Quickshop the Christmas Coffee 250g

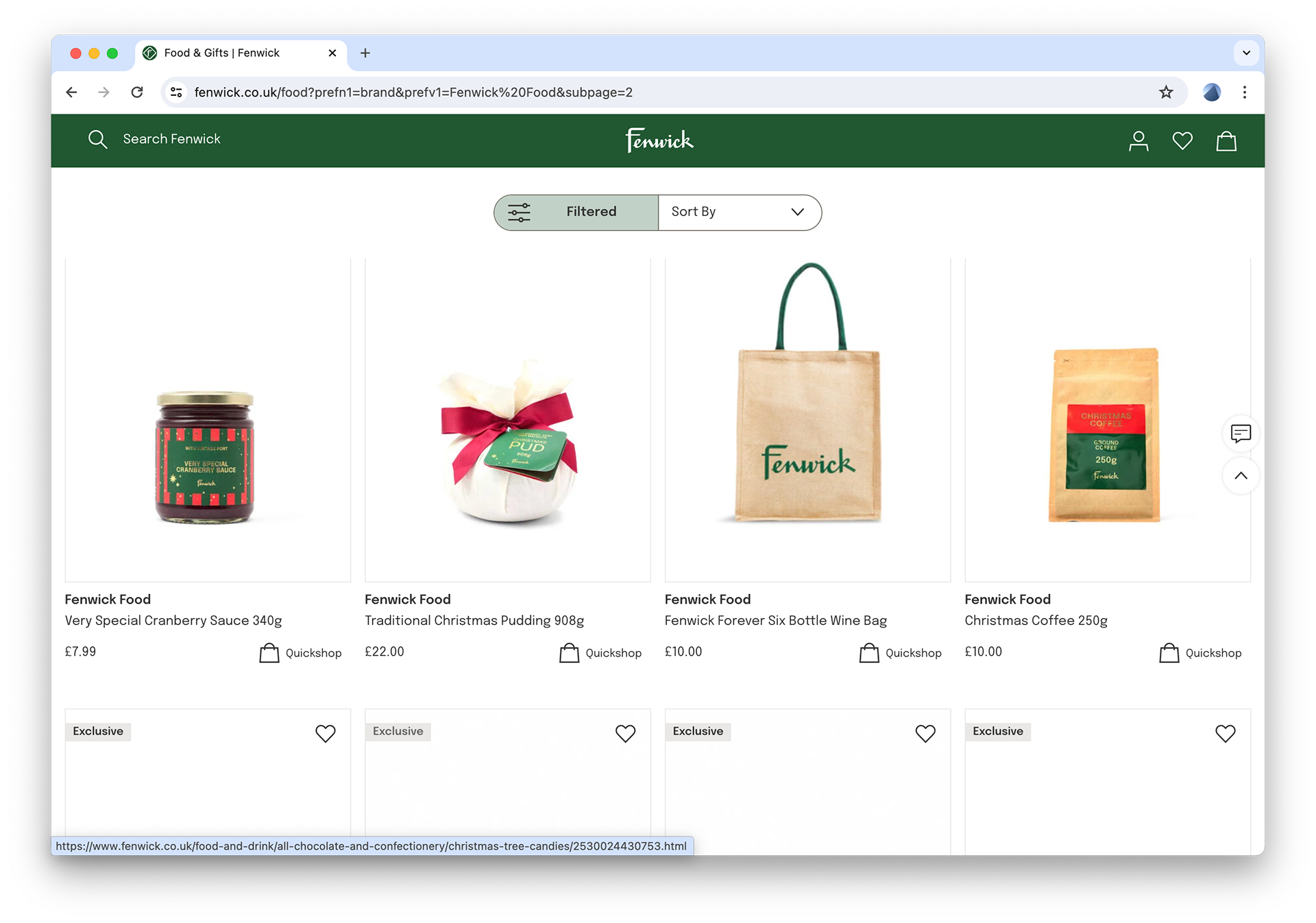(1200, 653)
